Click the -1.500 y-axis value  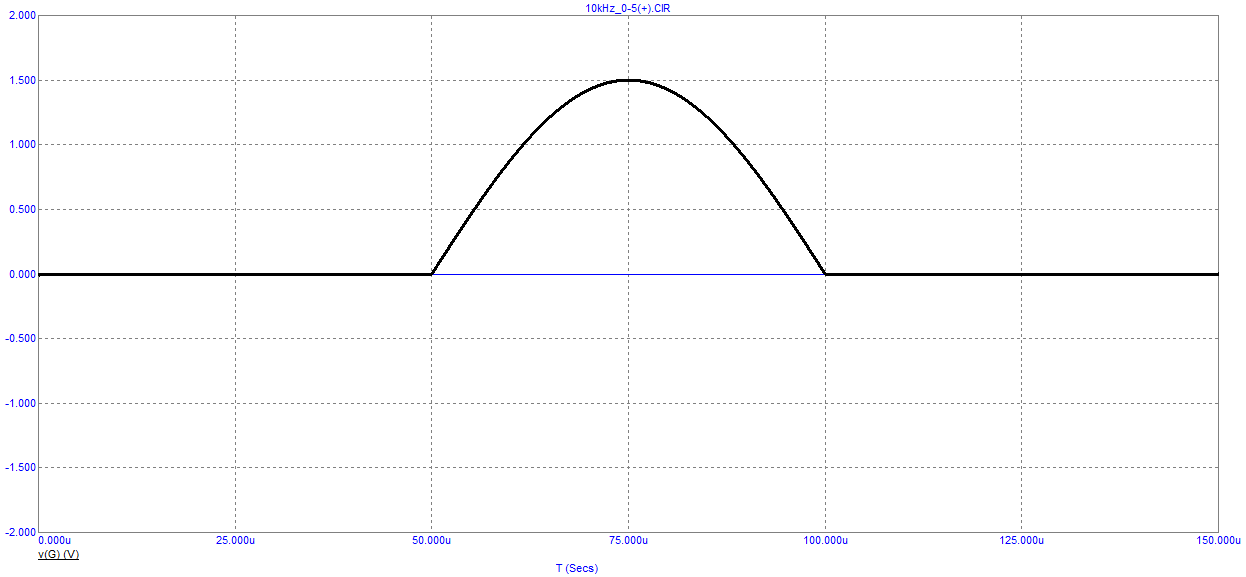click(x=20, y=468)
